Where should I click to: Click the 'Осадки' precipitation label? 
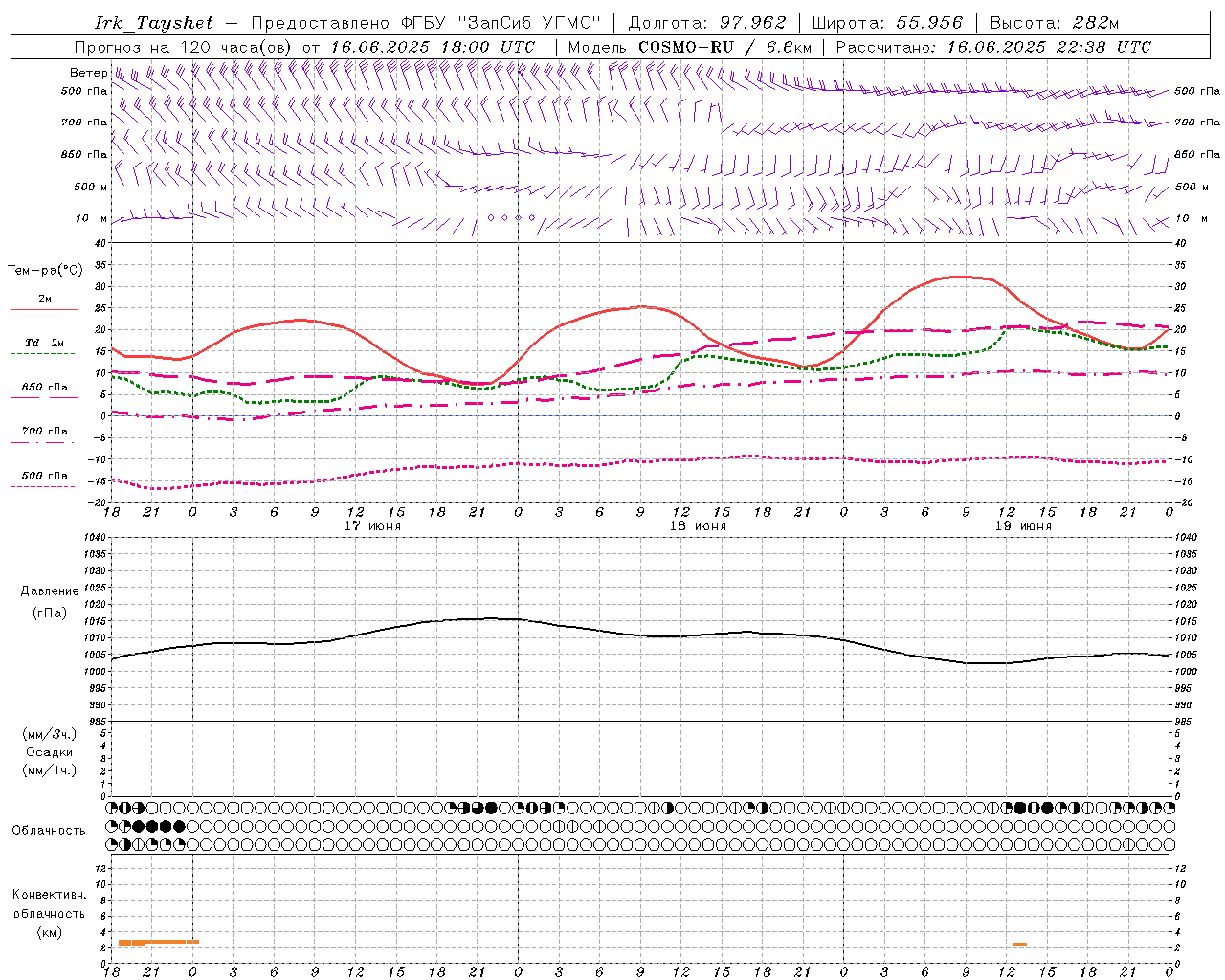pyautogui.click(x=50, y=752)
